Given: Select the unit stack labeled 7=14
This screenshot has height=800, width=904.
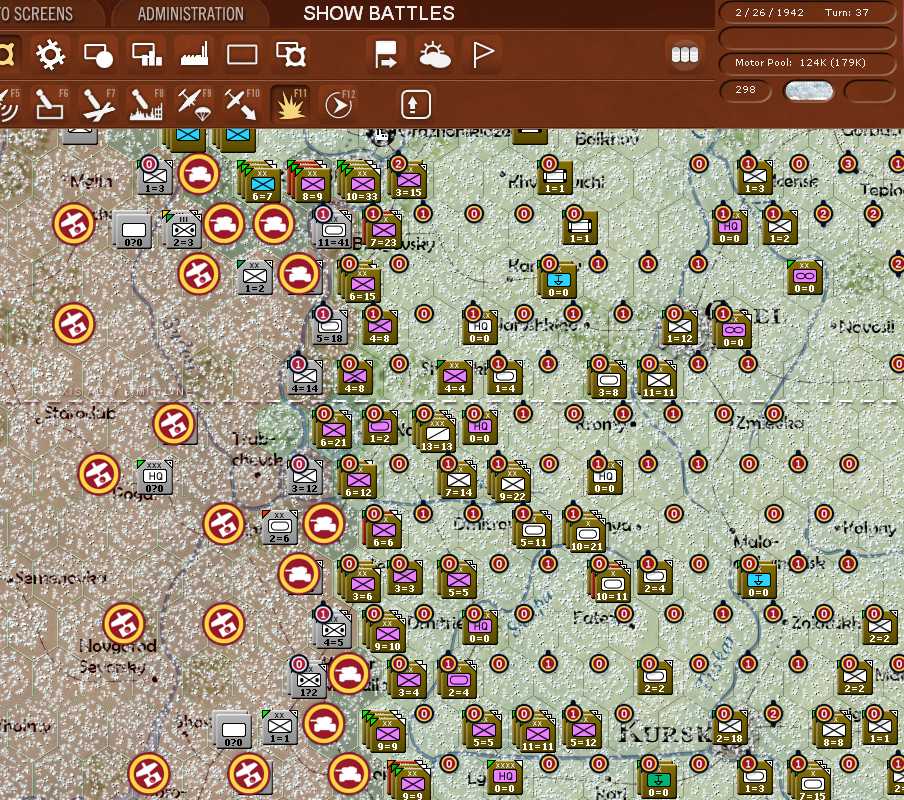Looking at the screenshot, I should coord(458,482).
